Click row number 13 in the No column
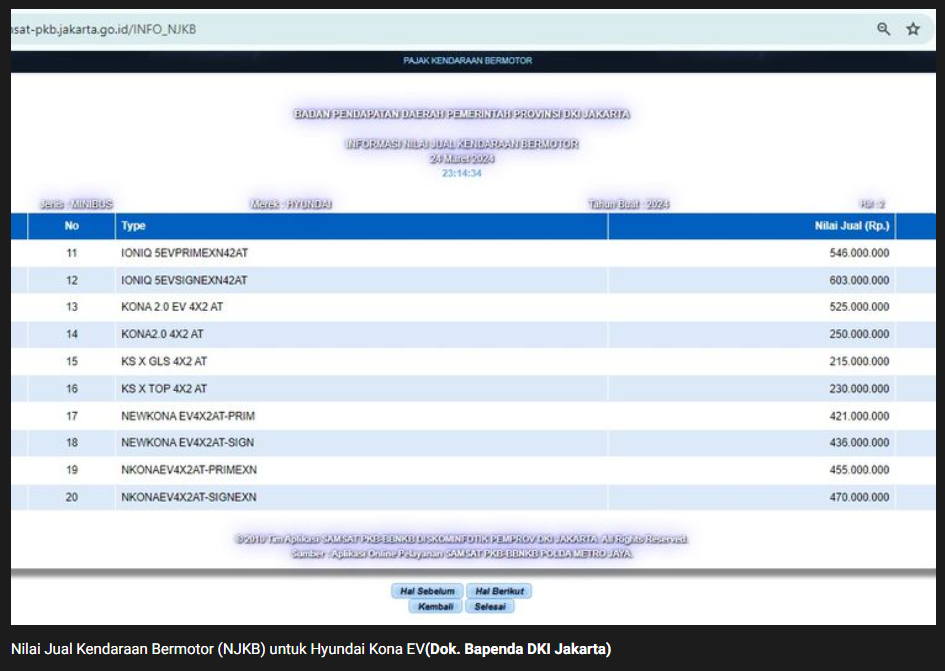The image size is (945, 671). pos(72,307)
